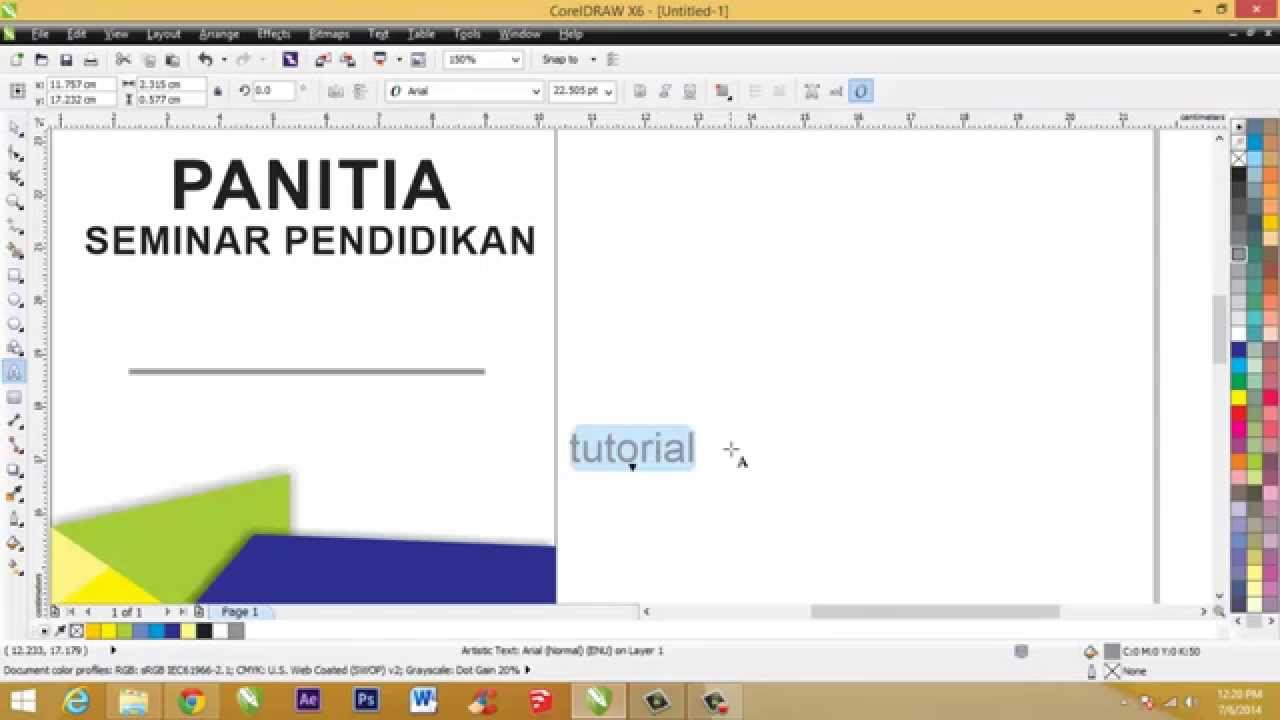The image size is (1280, 720).
Task: Click the horizontal scrollbar thumb
Action: [x=935, y=611]
